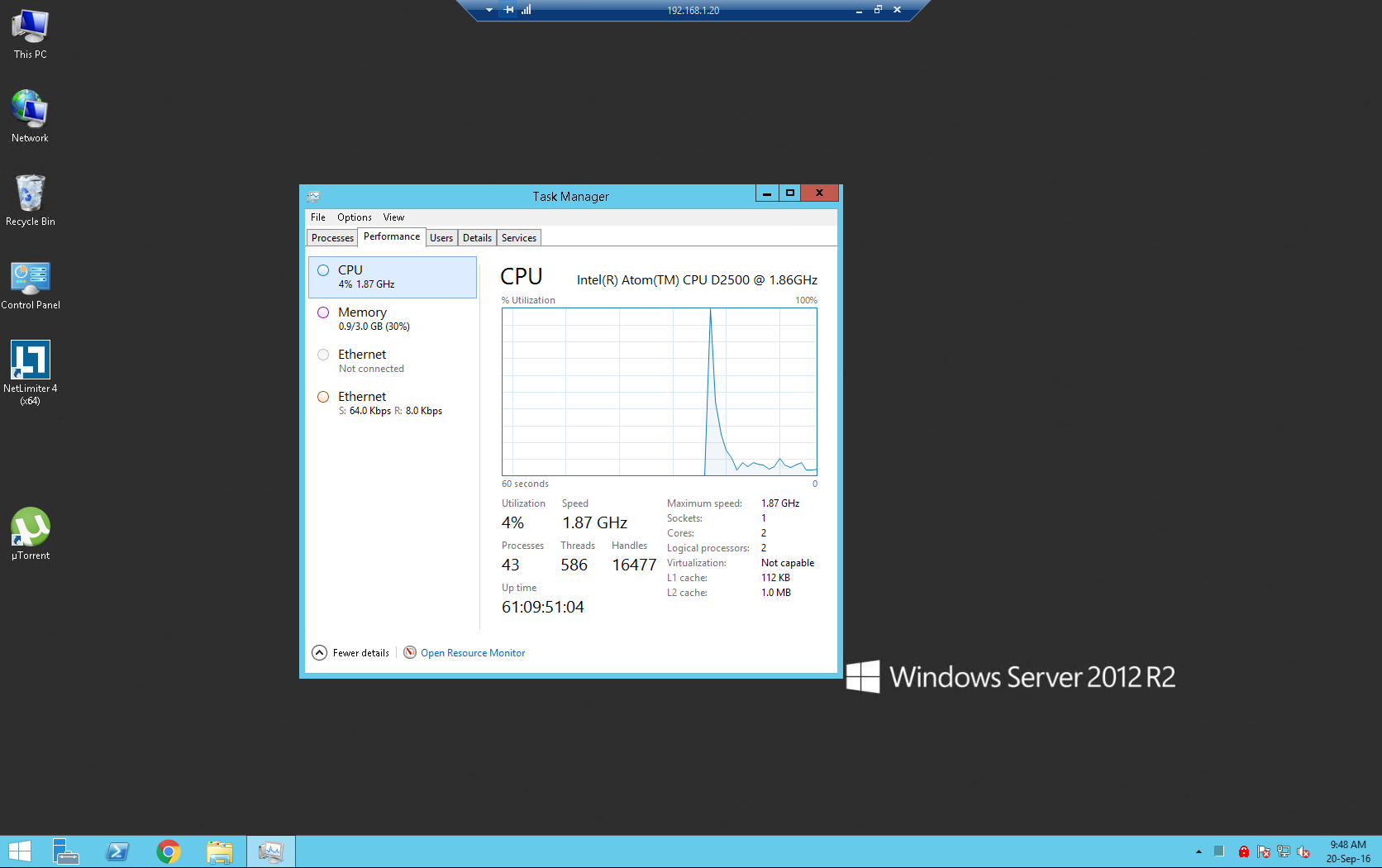
Task: Show connection quality signal bars icon
Action: point(527,10)
